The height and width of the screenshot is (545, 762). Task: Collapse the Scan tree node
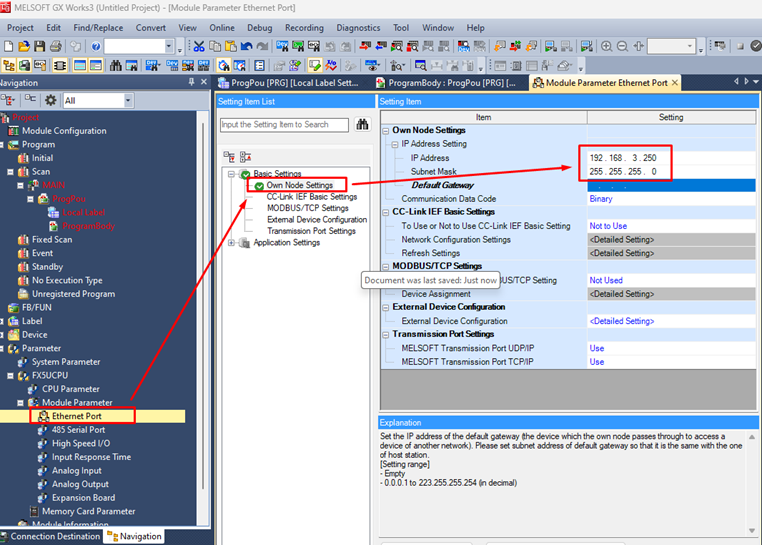[10, 172]
